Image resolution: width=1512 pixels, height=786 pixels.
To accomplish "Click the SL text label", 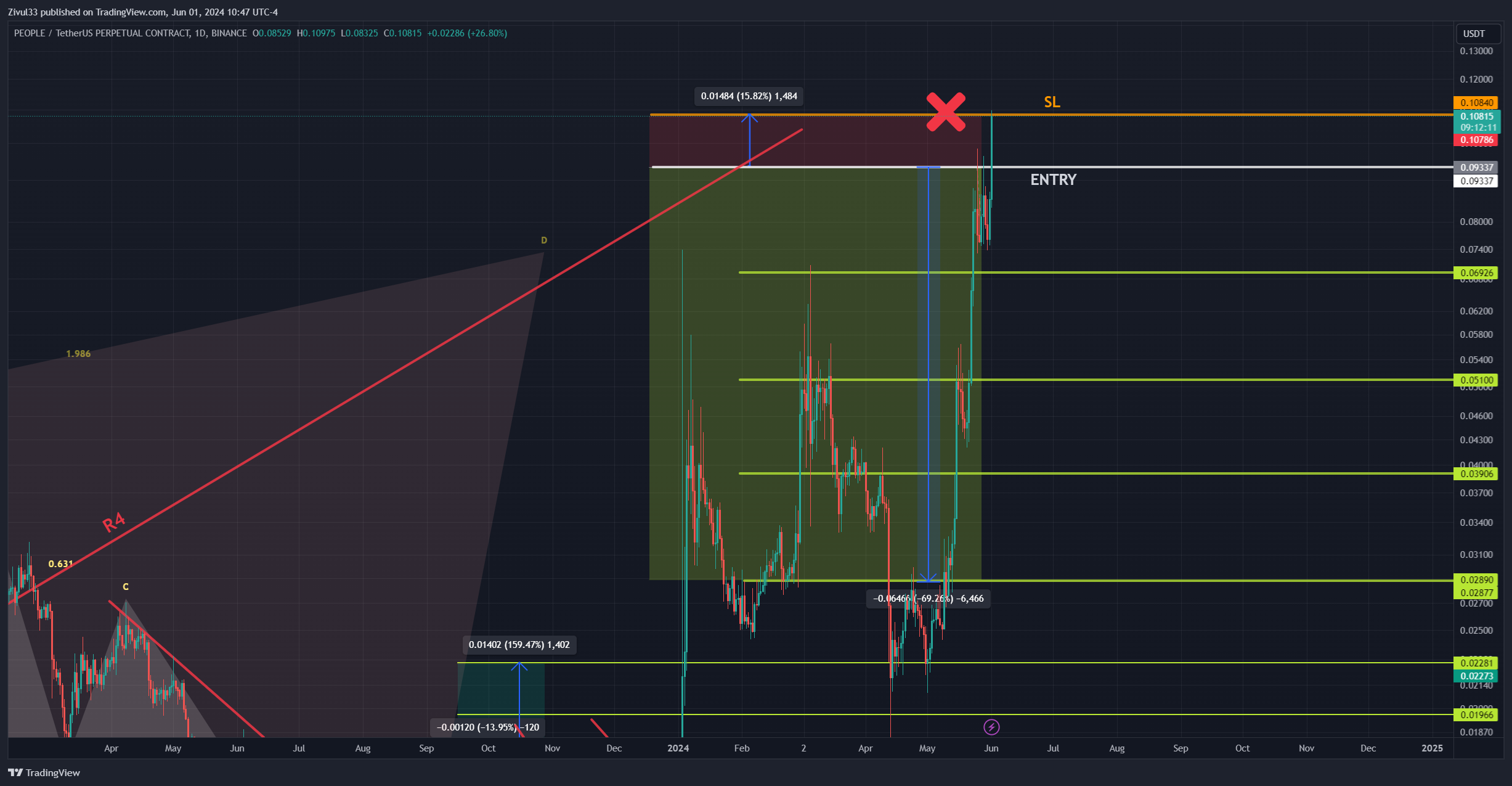I will [x=1052, y=102].
